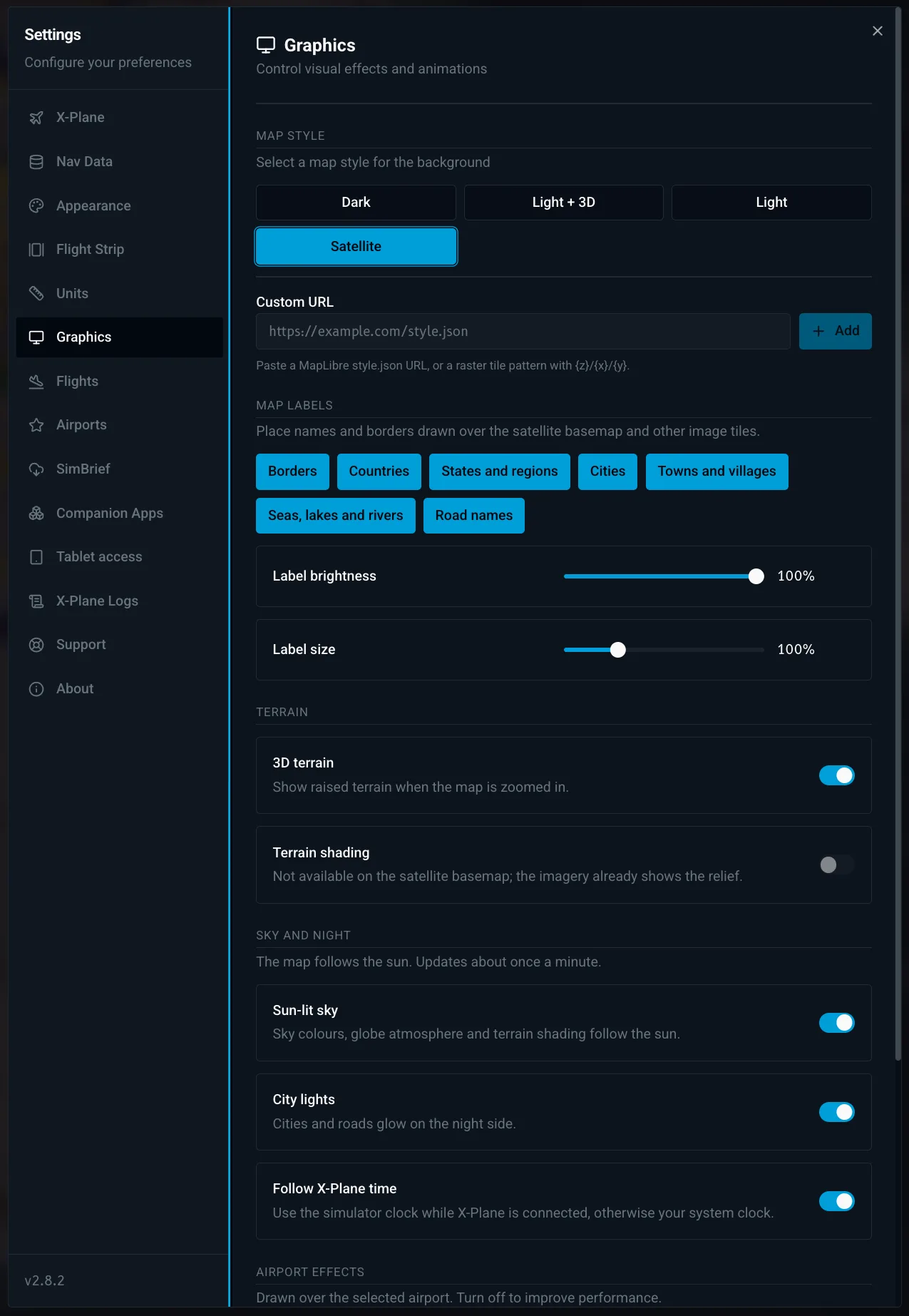
Task: Click the Companion Apps blocks icon
Action: [36, 514]
